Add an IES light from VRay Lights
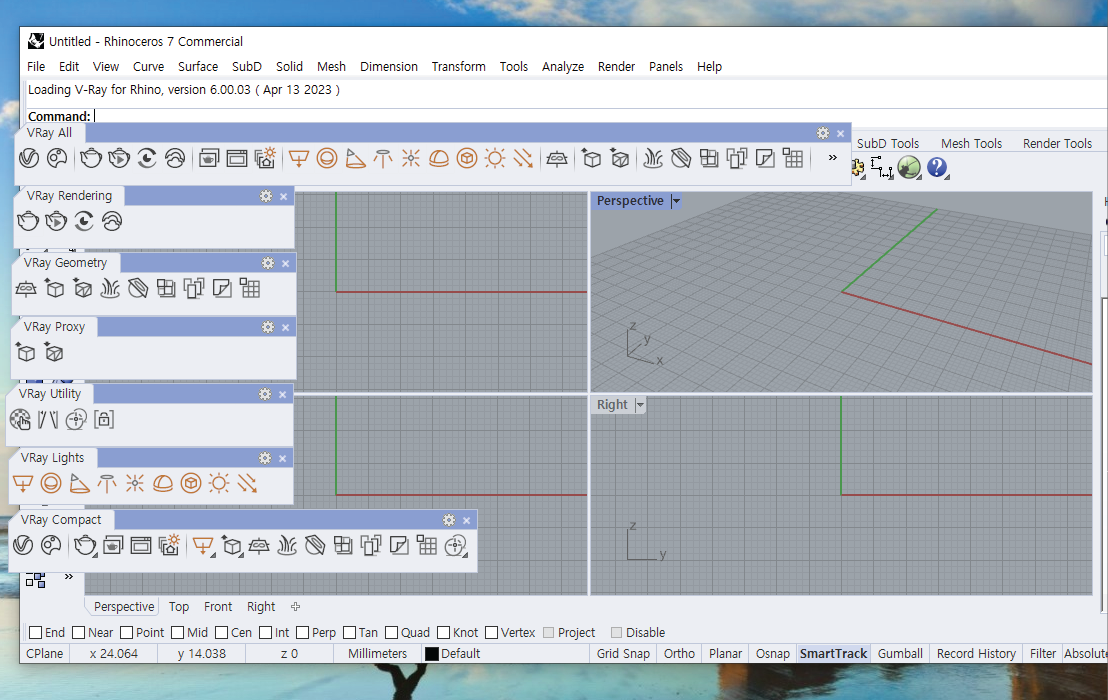1108x700 pixels. tap(107, 483)
